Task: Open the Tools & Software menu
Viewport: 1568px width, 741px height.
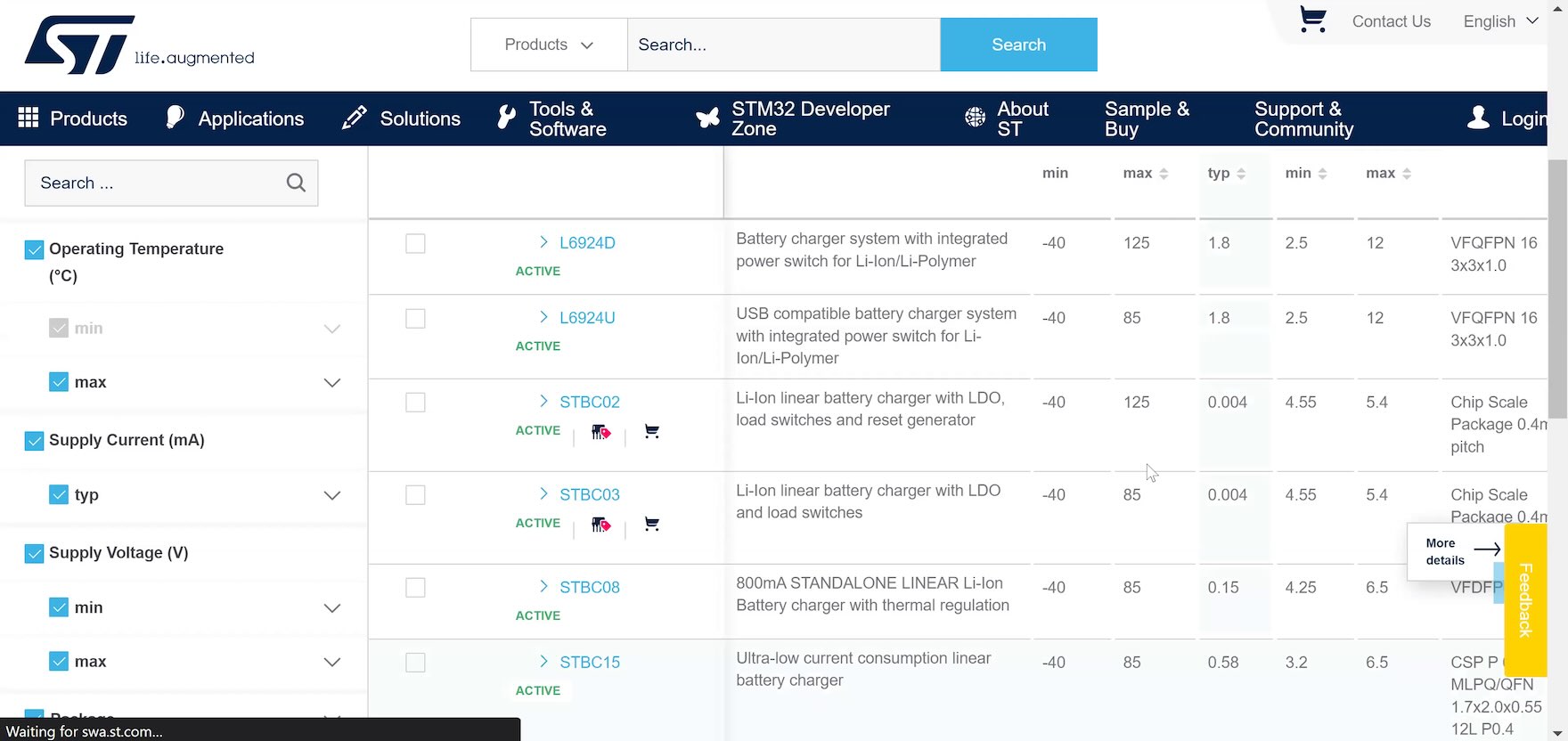Action: coord(551,118)
